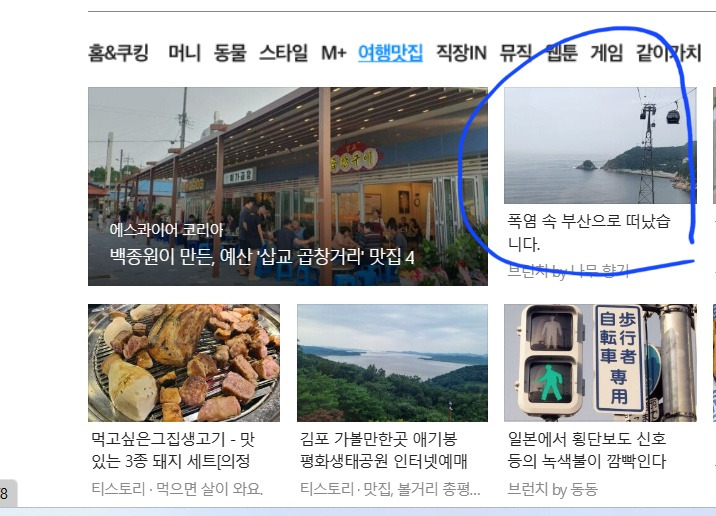Select the 여행맛집 tab
Viewport: 716px width, 516px height.
coord(390,53)
